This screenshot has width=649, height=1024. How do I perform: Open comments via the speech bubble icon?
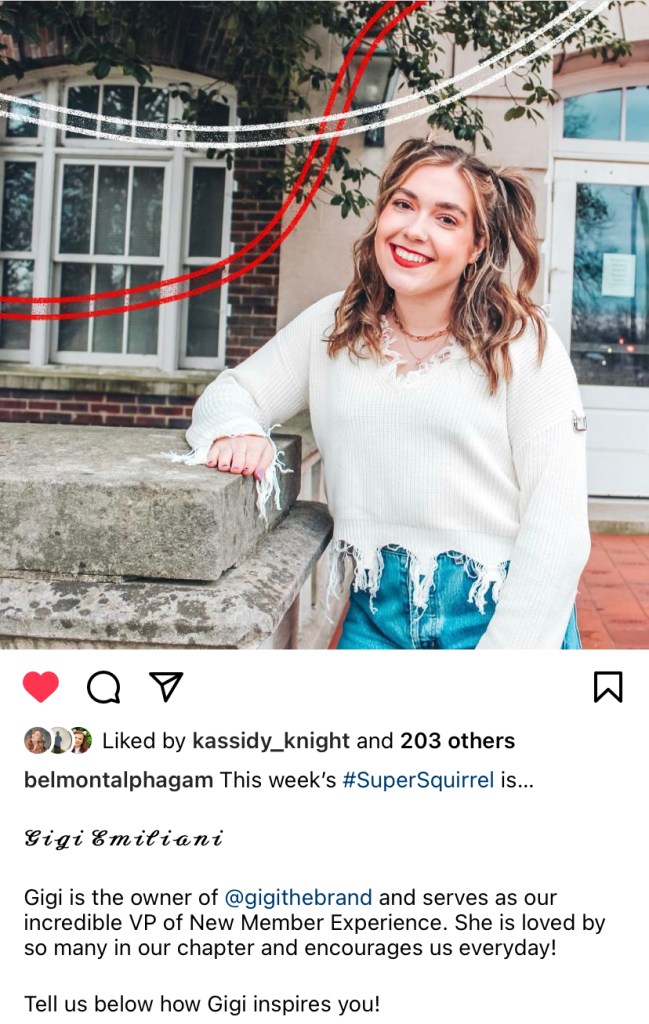[104, 687]
